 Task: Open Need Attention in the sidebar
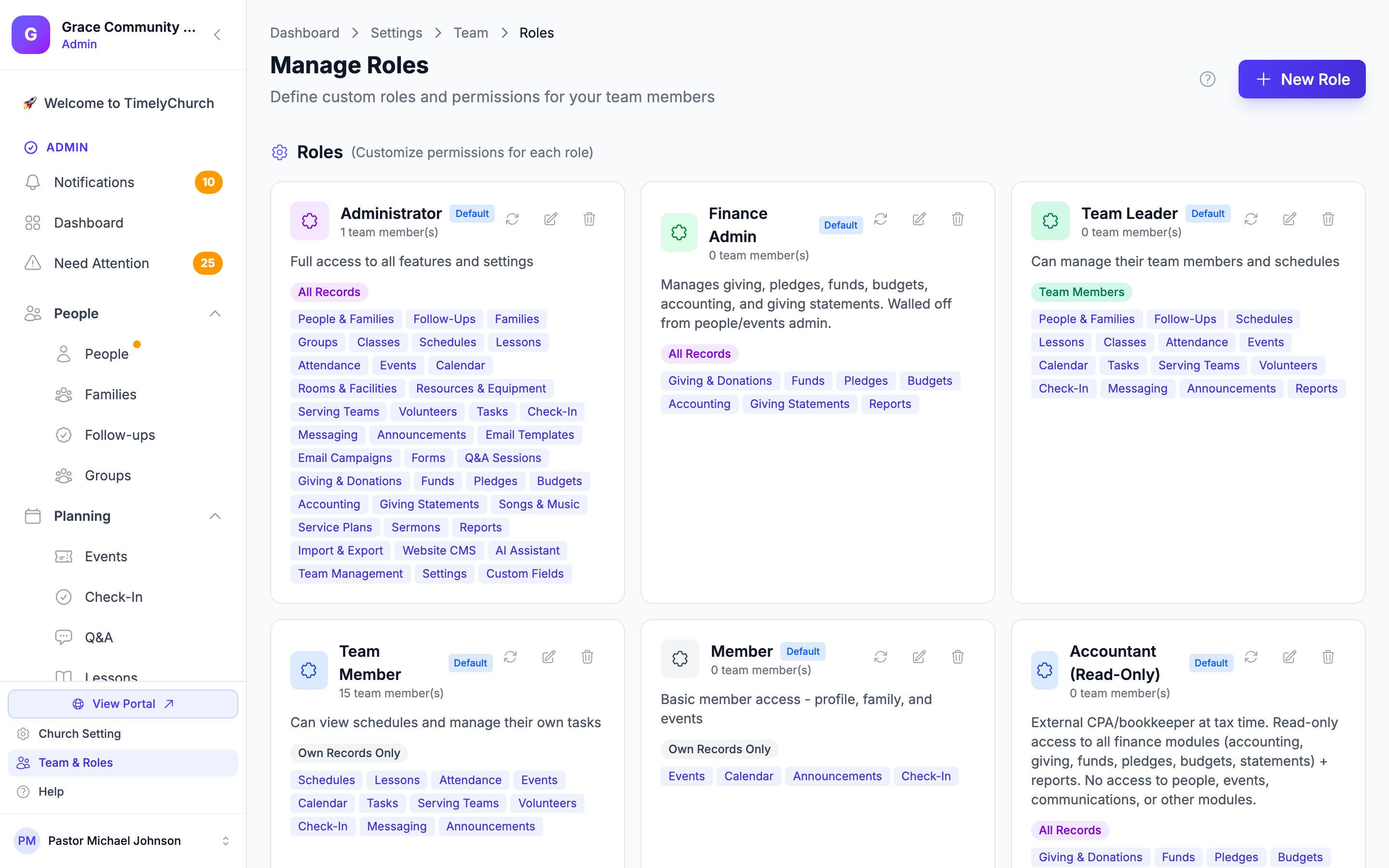tap(123, 263)
